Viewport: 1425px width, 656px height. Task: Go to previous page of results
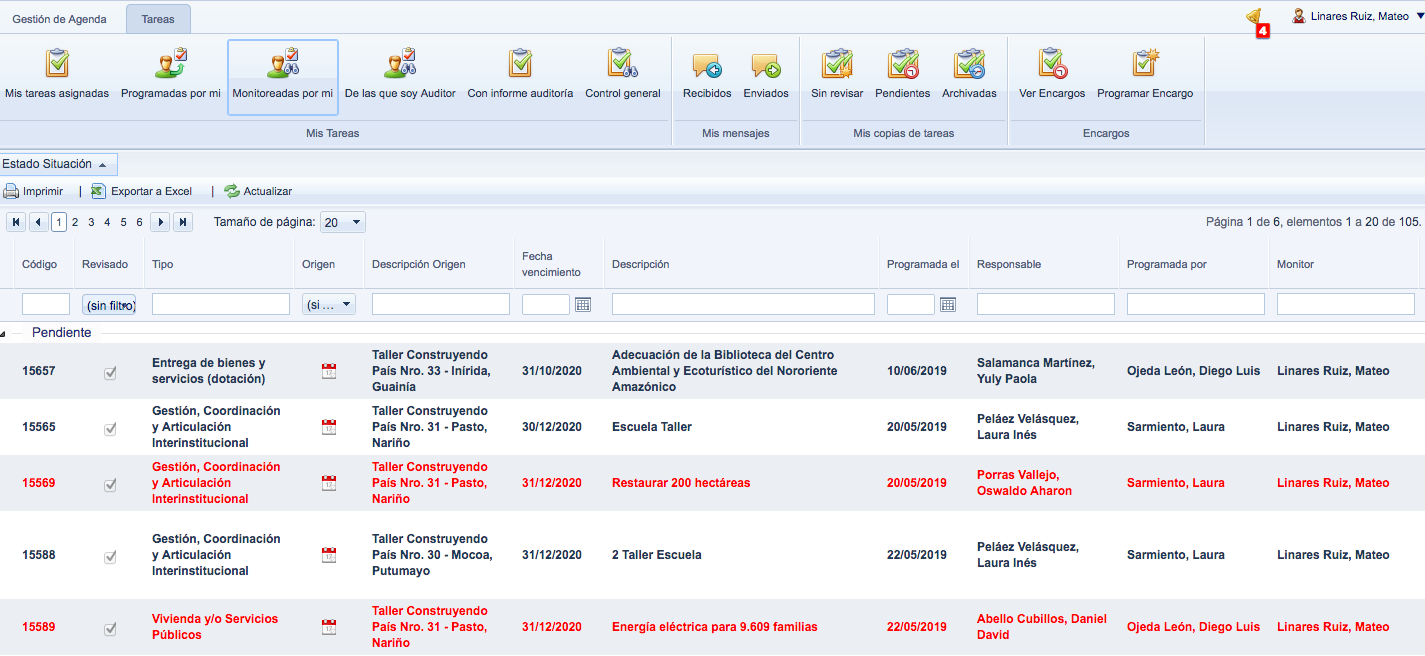pyautogui.click(x=39, y=222)
